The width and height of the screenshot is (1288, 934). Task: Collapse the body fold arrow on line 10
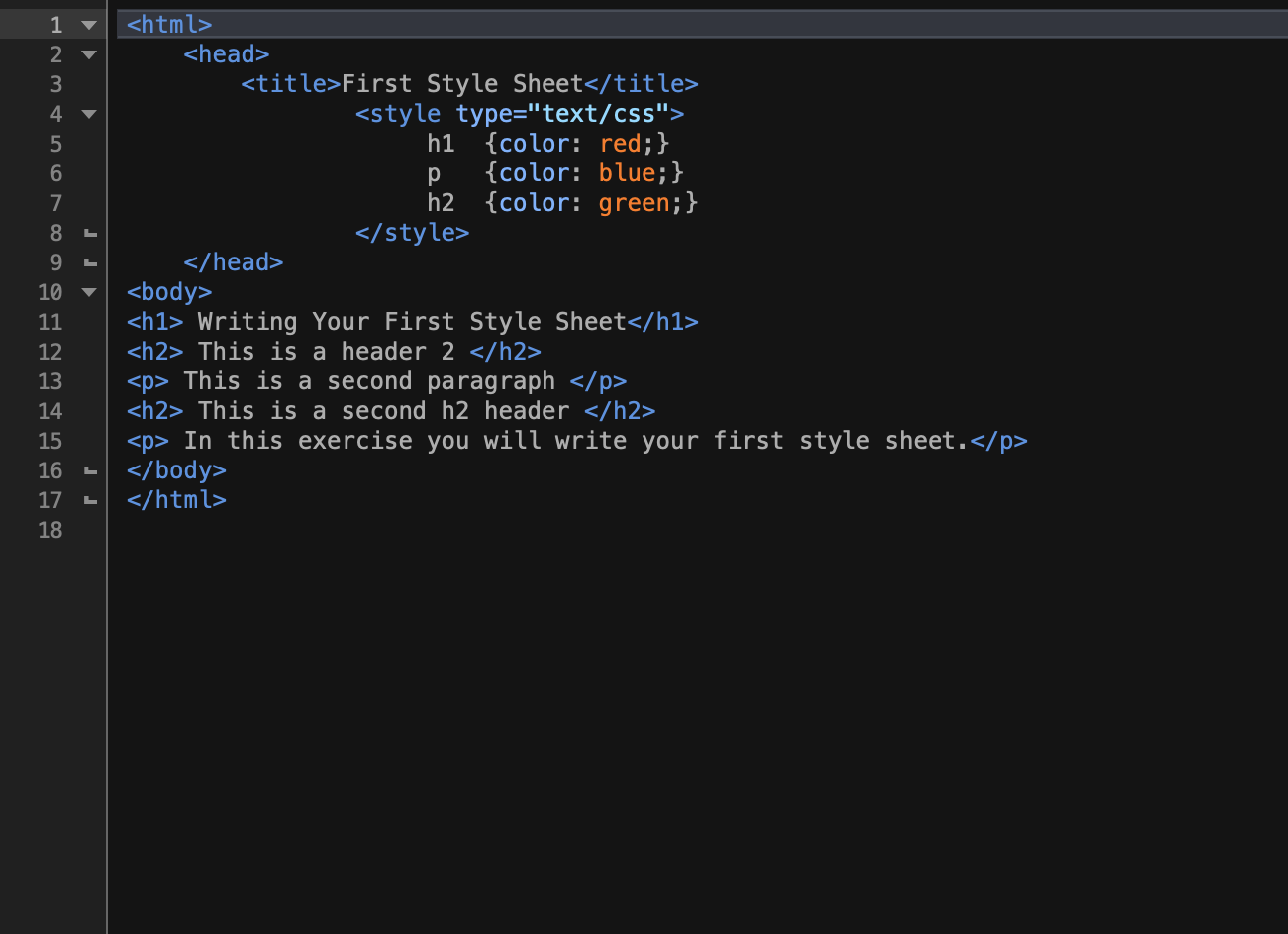tap(89, 292)
